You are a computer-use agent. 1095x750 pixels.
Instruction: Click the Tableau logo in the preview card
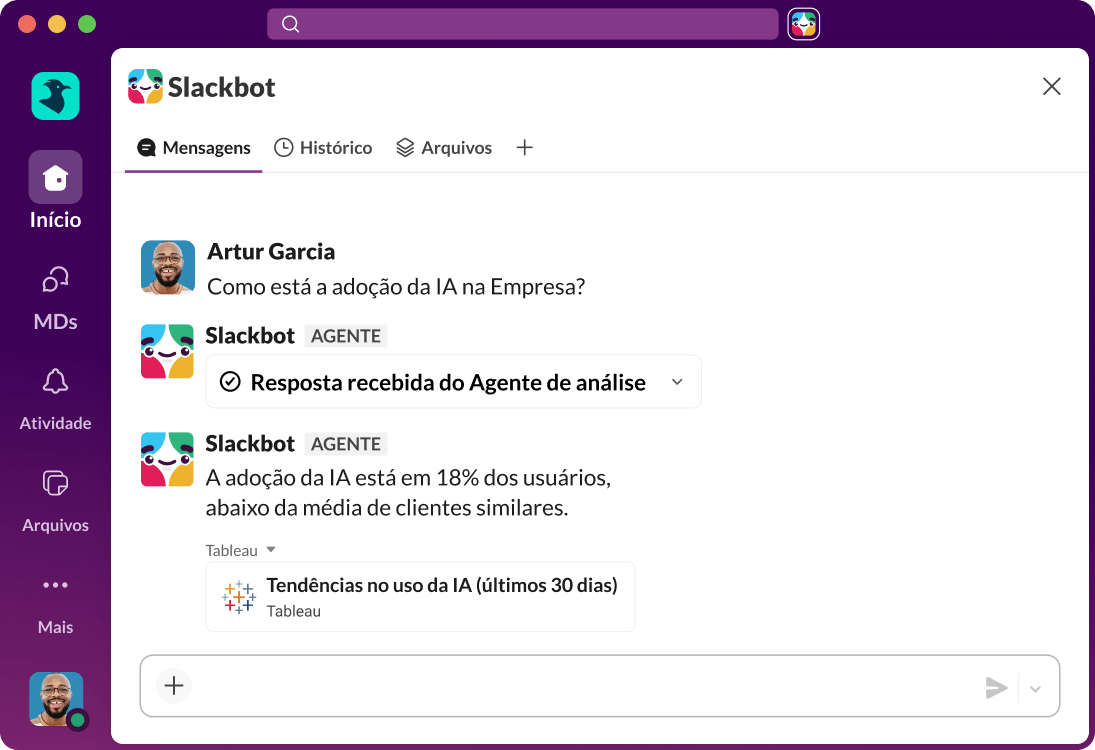pyautogui.click(x=238, y=597)
